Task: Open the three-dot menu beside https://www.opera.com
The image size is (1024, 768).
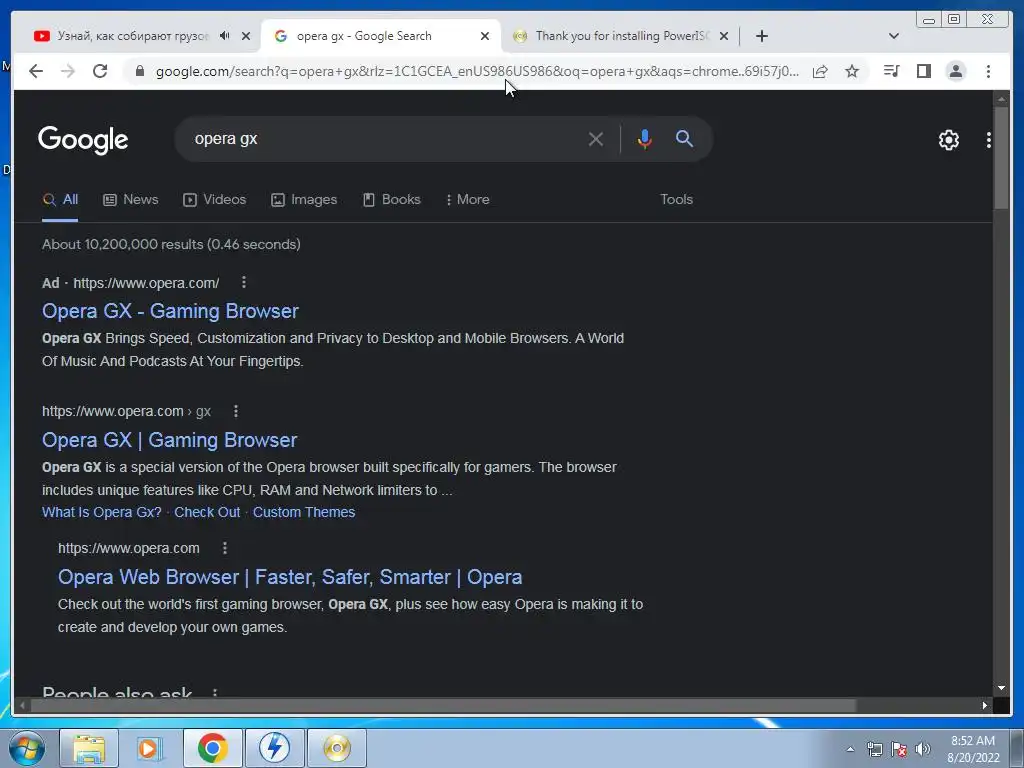Action: [x=225, y=548]
